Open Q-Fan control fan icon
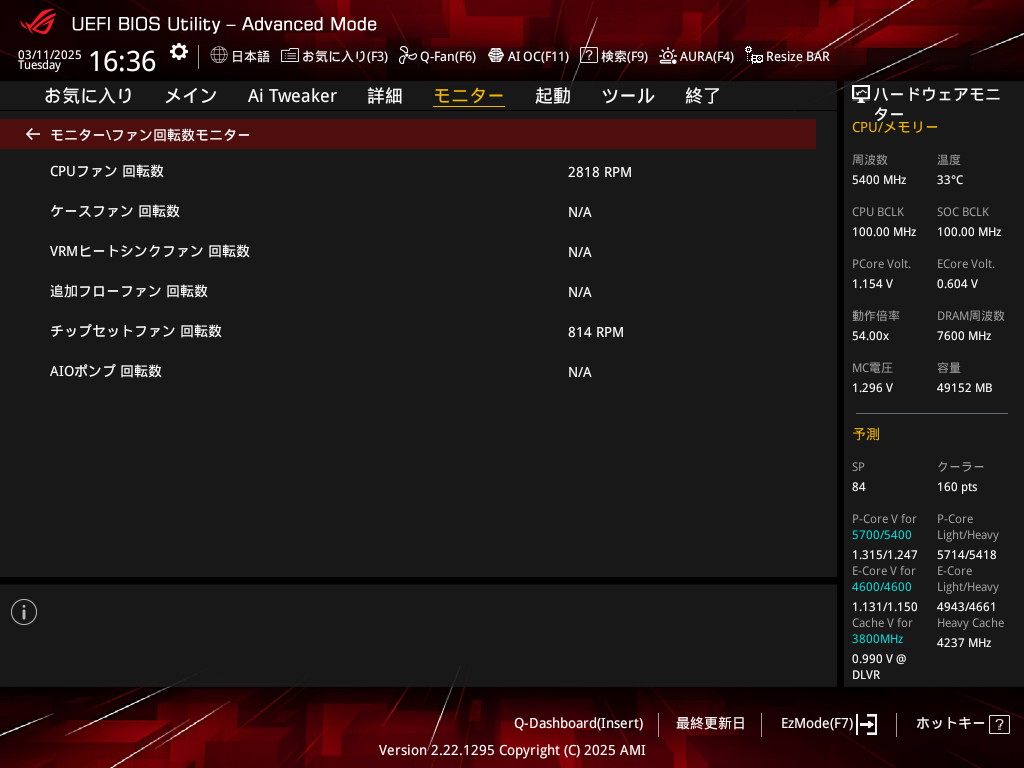The image size is (1024, 768). coord(408,56)
